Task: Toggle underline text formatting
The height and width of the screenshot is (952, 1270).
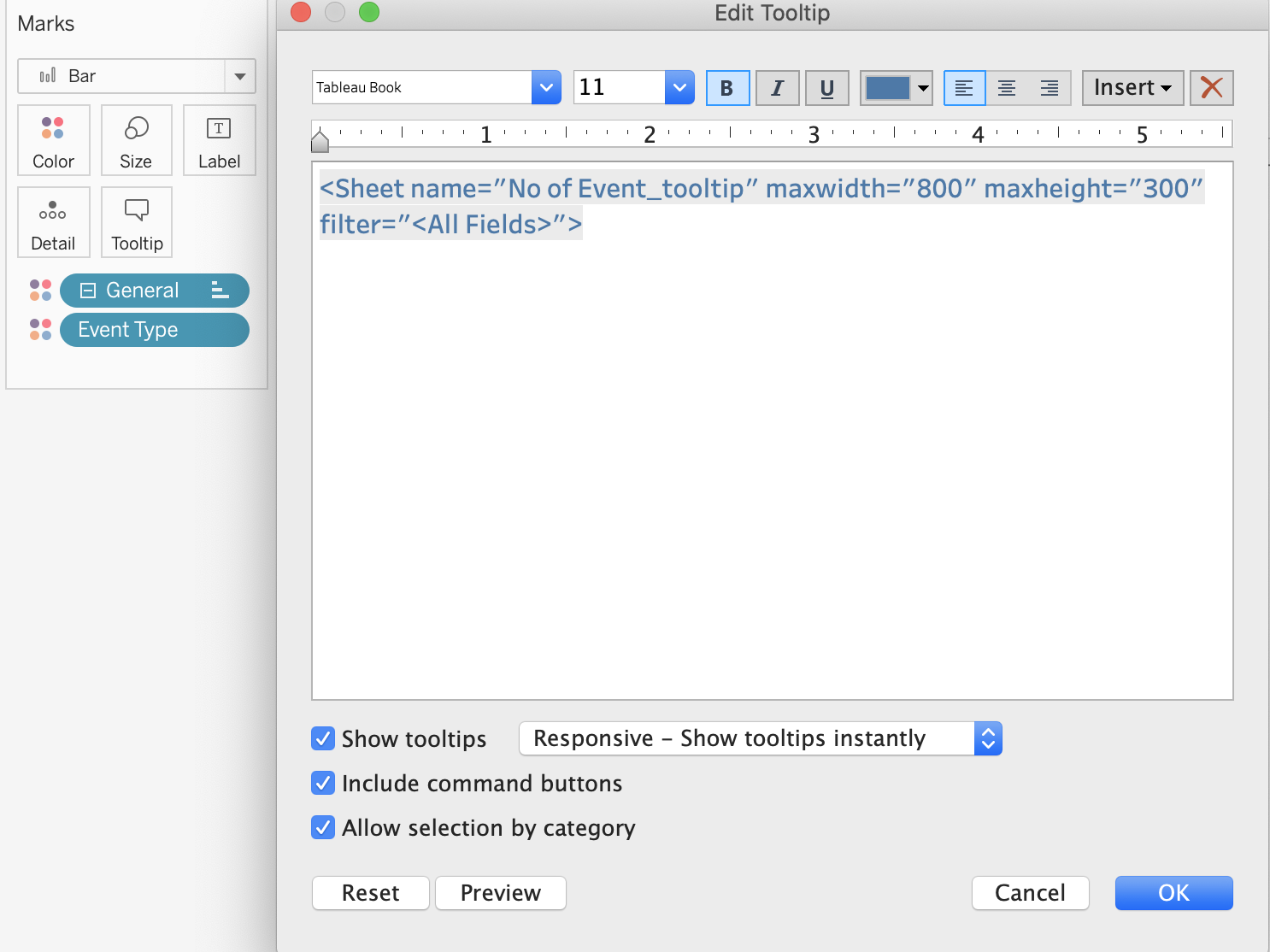Action: pos(826,88)
